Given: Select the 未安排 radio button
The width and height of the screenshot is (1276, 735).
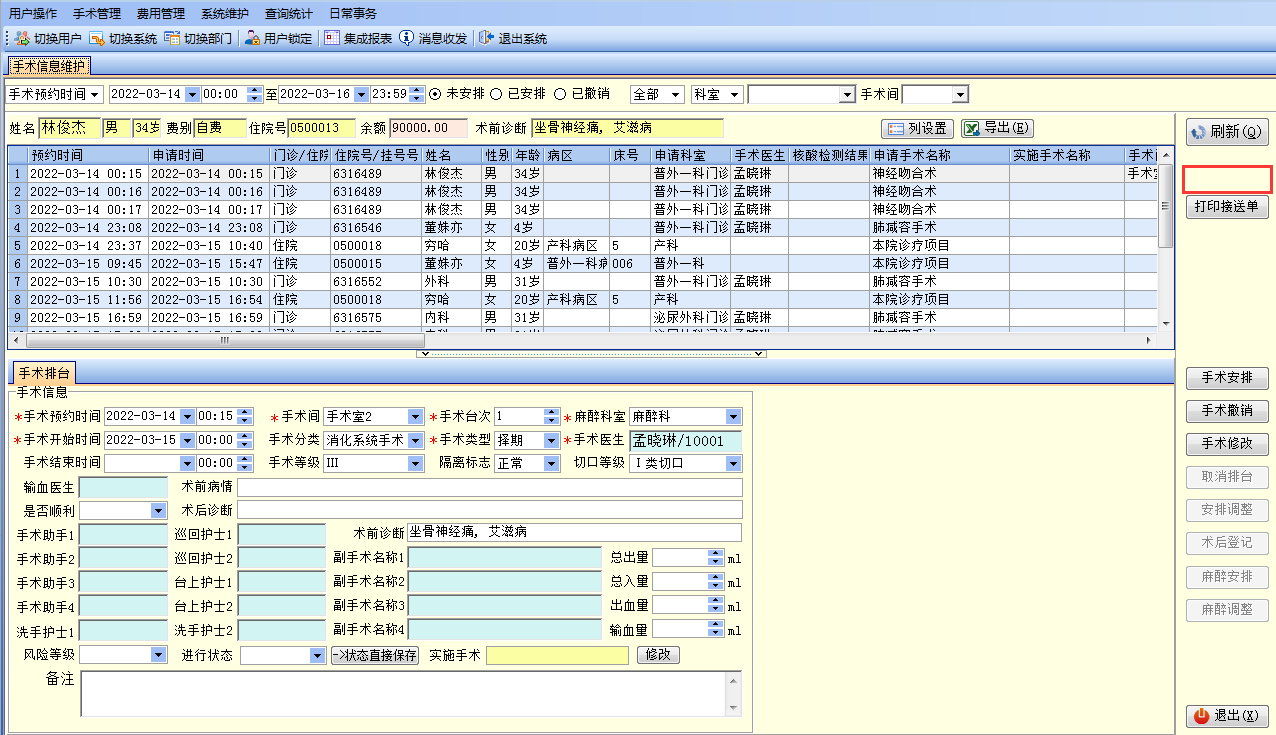Looking at the screenshot, I should coord(435,94).
